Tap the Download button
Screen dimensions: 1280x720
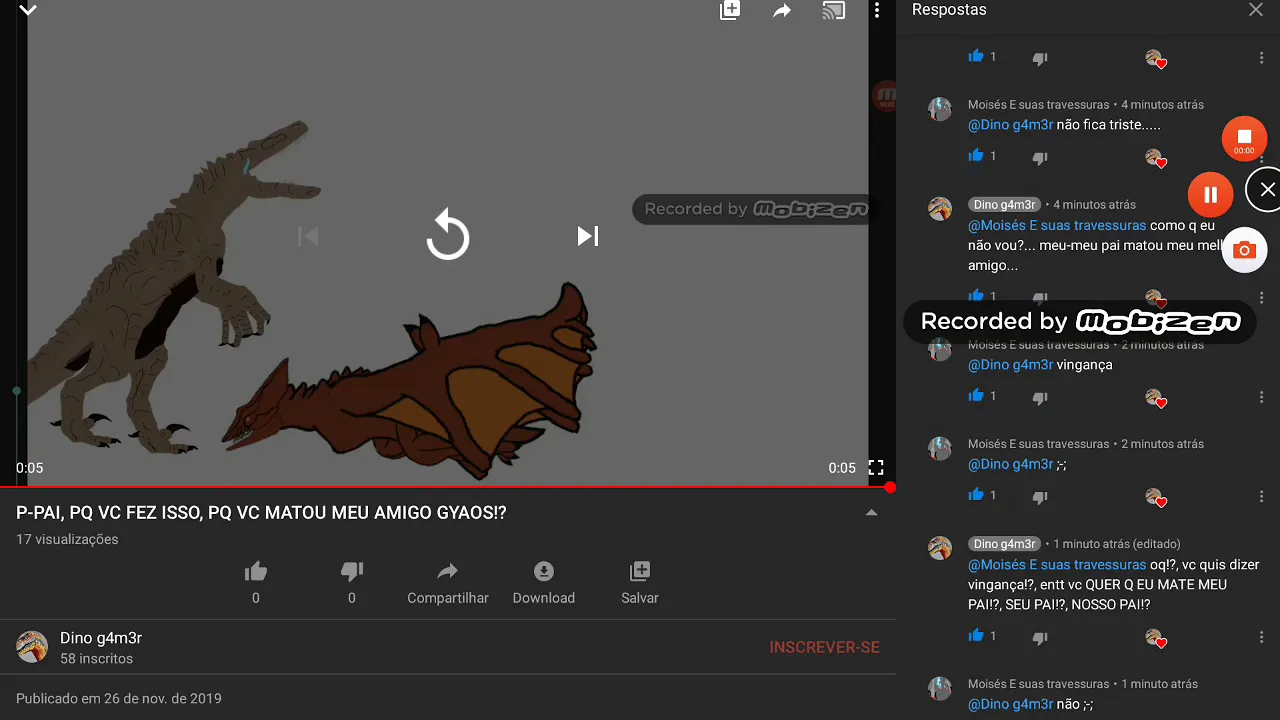coord(544,582)
